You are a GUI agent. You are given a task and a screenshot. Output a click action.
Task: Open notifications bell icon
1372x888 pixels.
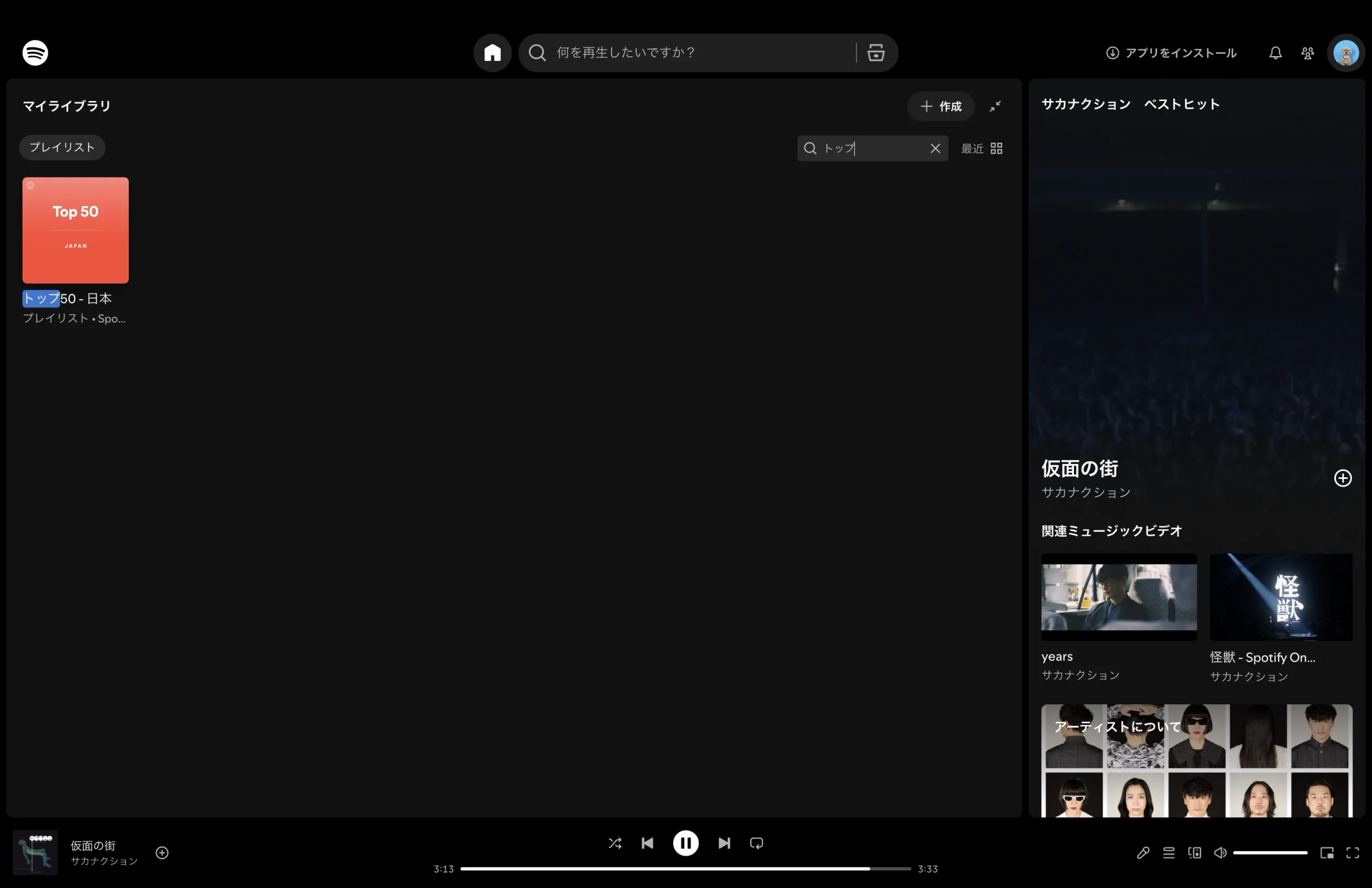(x=1275, y=53)
